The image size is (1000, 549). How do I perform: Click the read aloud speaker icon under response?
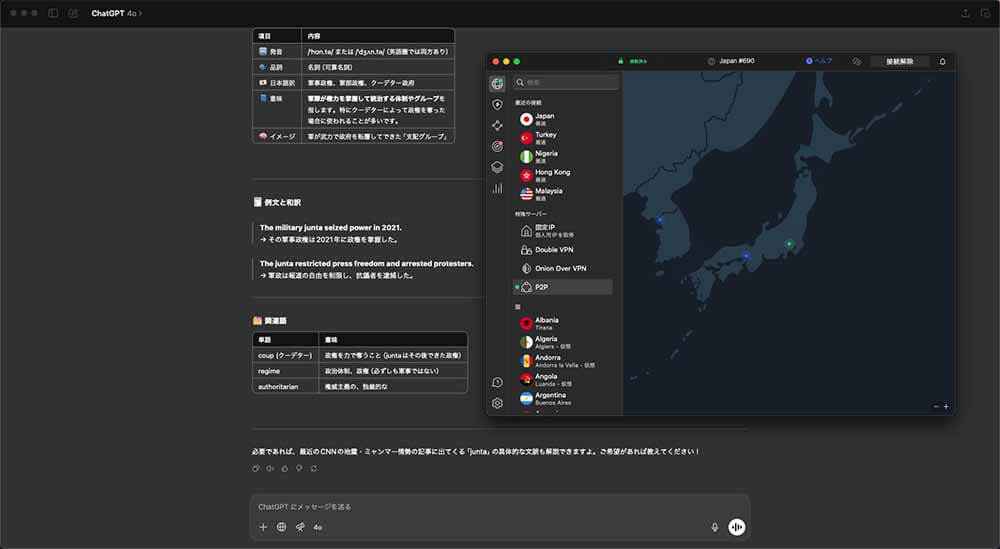point(270,468)
